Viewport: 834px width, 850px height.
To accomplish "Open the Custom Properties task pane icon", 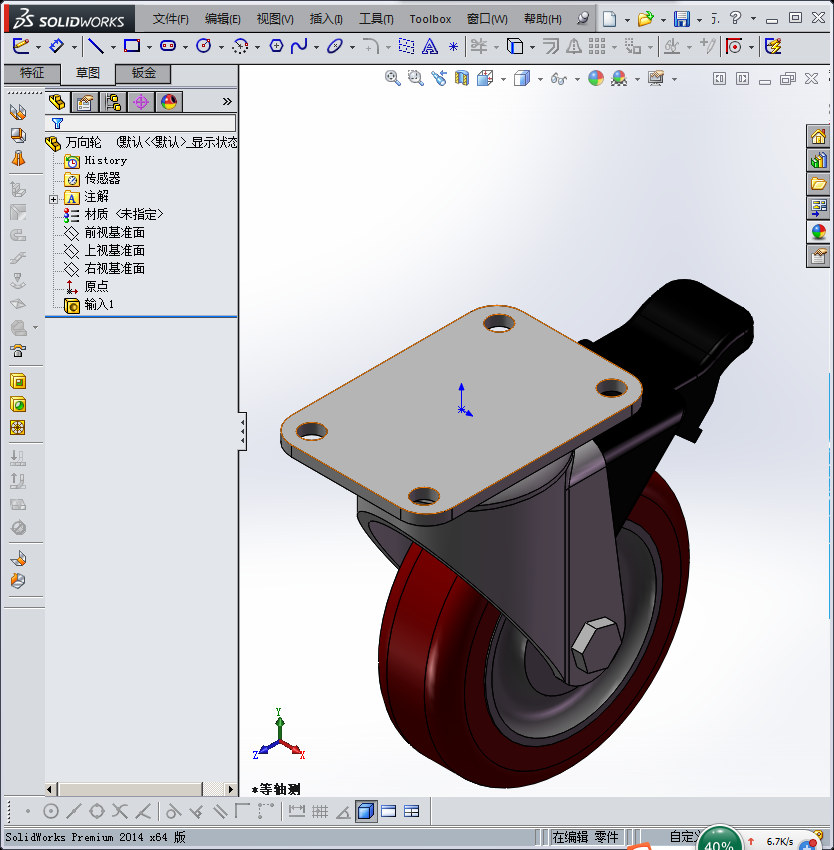I will [818, 256].
